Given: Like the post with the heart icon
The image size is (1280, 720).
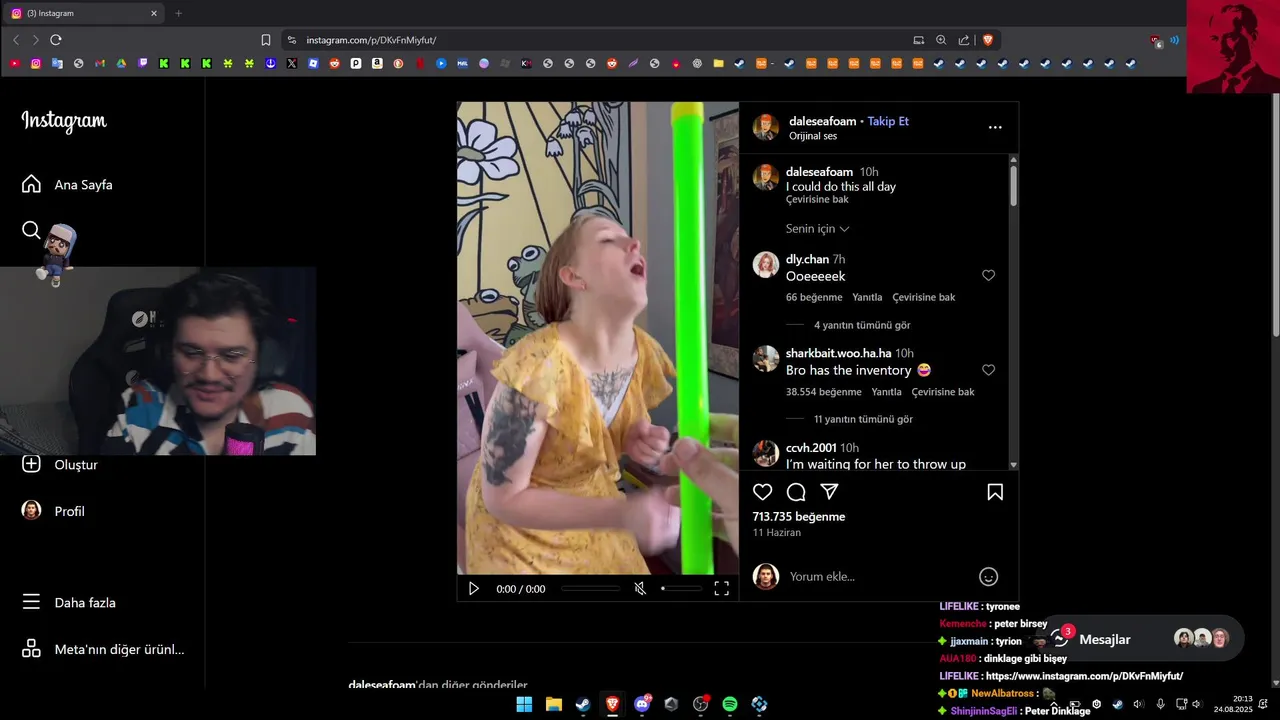Looking at the screenshot, I should click(x=763, y=492).
